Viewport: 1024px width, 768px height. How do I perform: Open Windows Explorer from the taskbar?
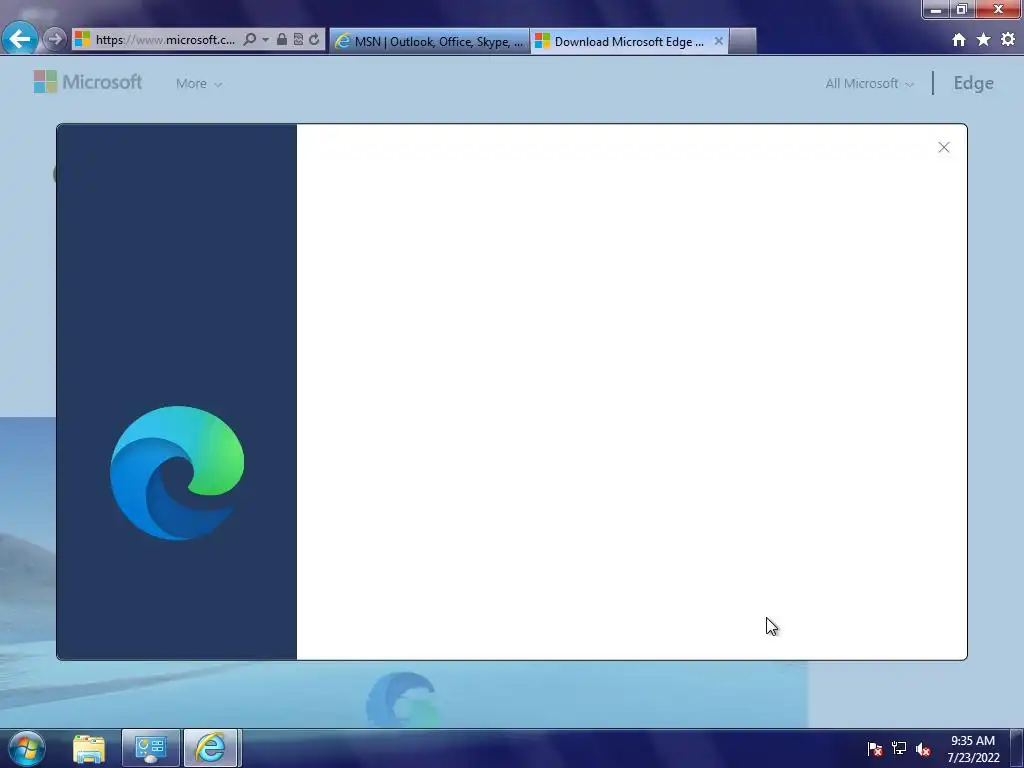point(89,748)
